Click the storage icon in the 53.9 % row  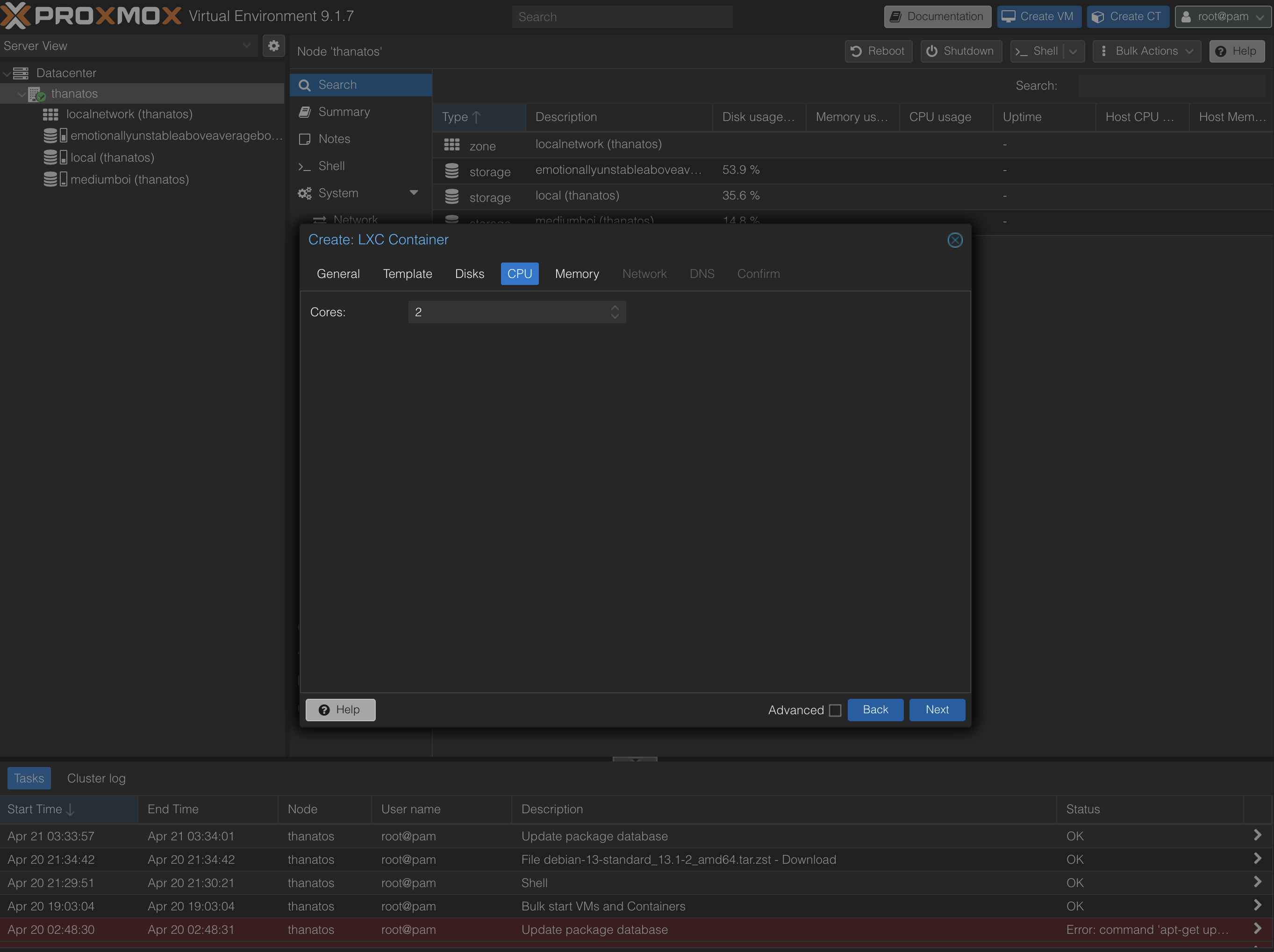pyautogui.click(x=451, y=171)
